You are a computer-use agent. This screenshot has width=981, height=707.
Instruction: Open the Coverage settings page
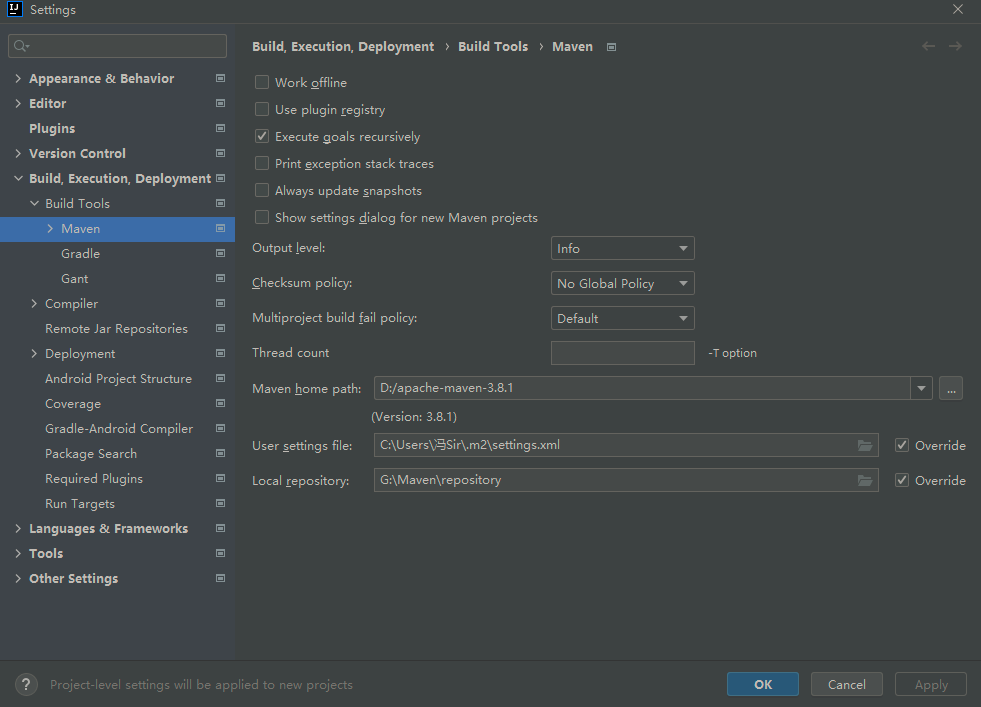pyautogui.click(x=73, y=404)
